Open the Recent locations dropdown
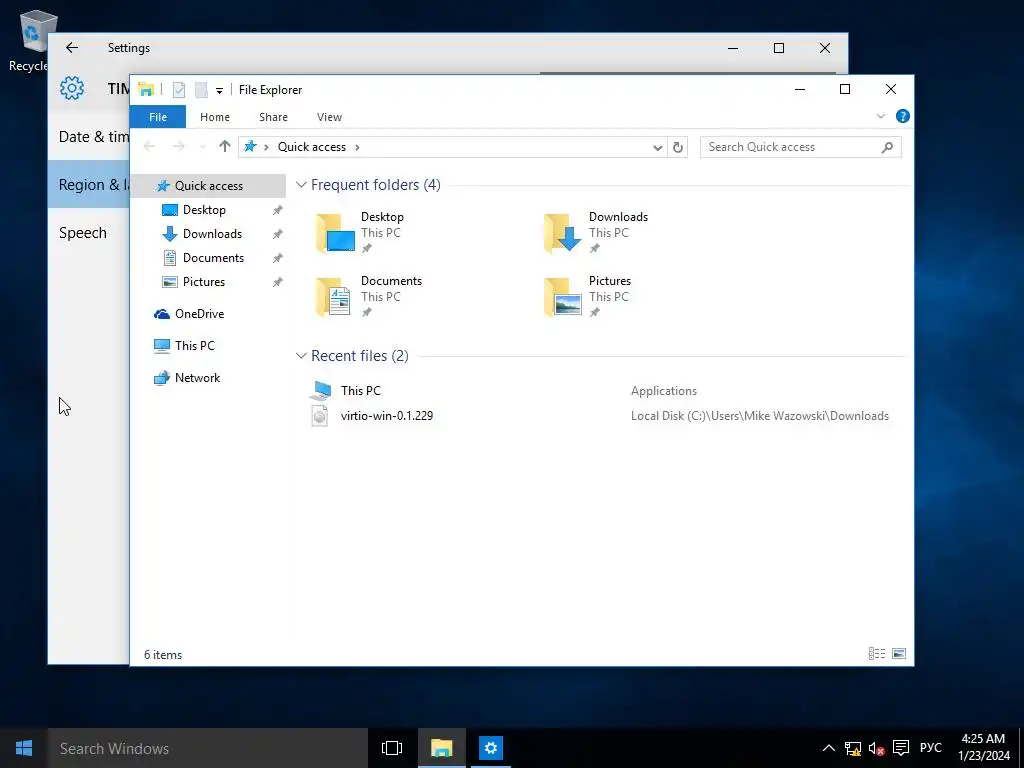1024x768 pixels. pos(202,147)
